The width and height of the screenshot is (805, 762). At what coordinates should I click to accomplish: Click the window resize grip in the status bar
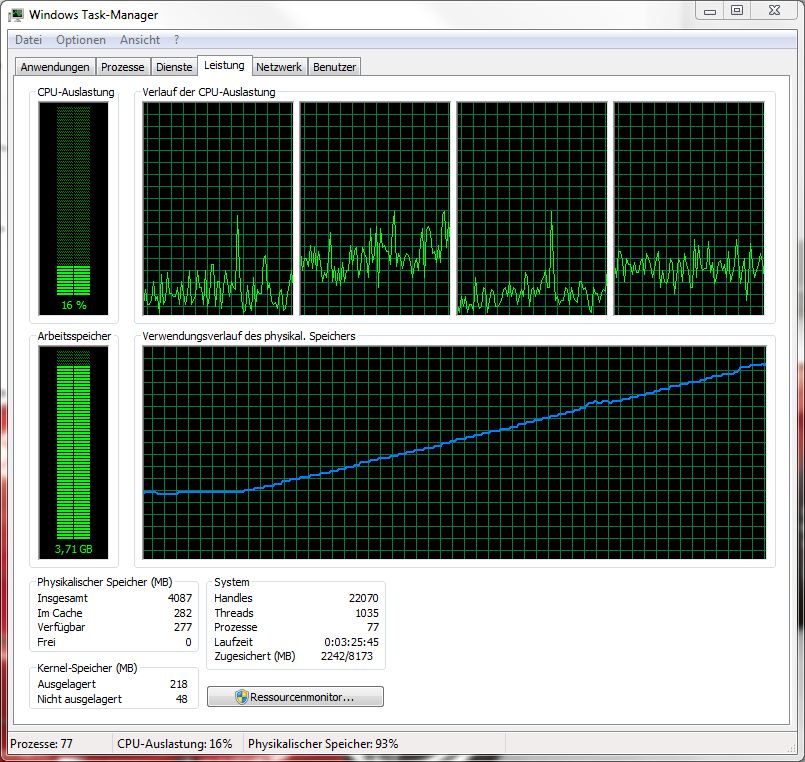click(791, 749)
